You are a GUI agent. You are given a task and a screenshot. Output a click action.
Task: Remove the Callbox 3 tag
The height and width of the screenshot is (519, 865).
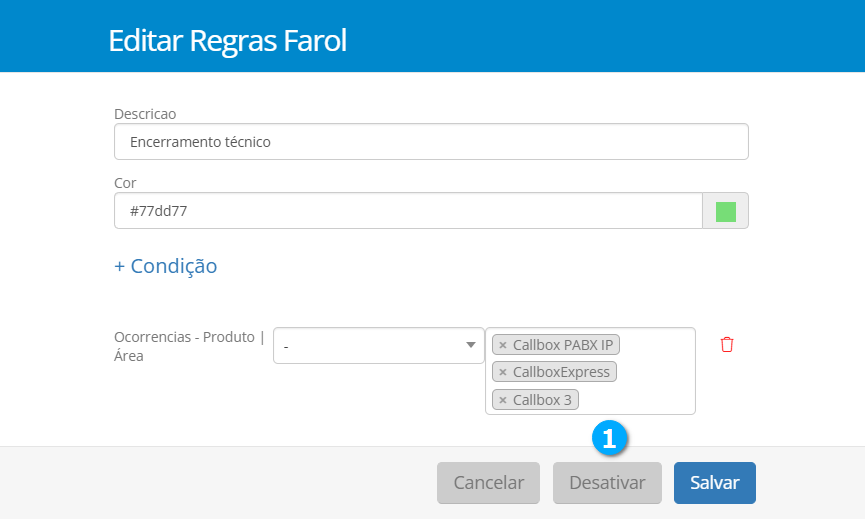[502, 400]
